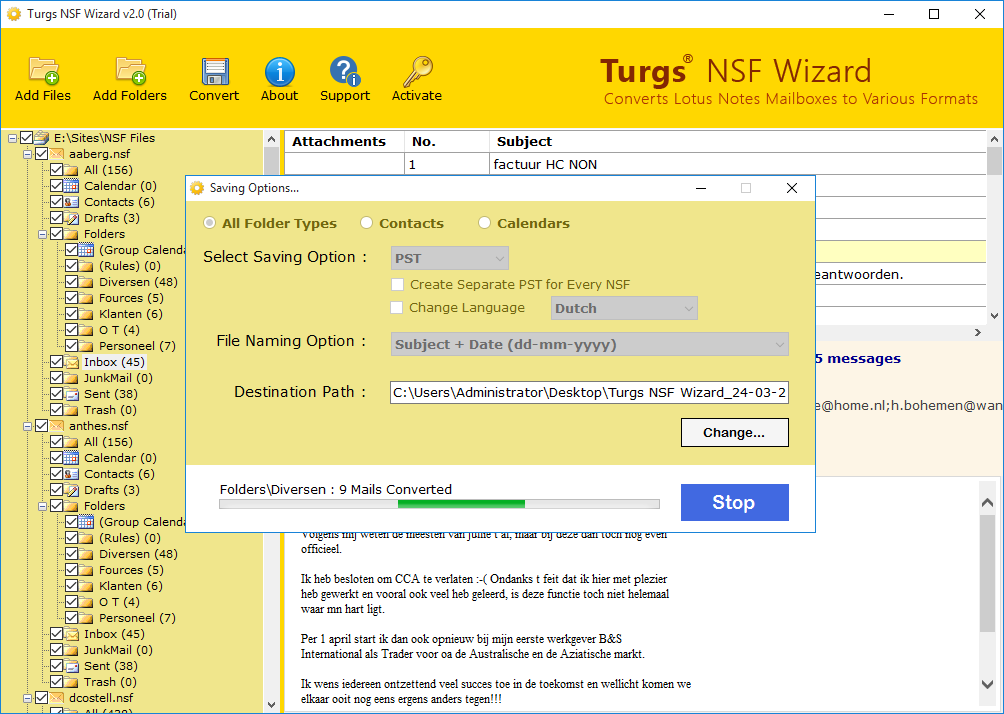
Task: Click the Saving Options dialog gear icon
Action: tap(197, 188)
